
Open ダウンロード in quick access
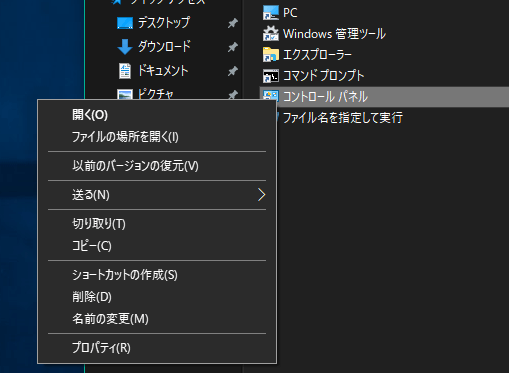tap(164, 47)
